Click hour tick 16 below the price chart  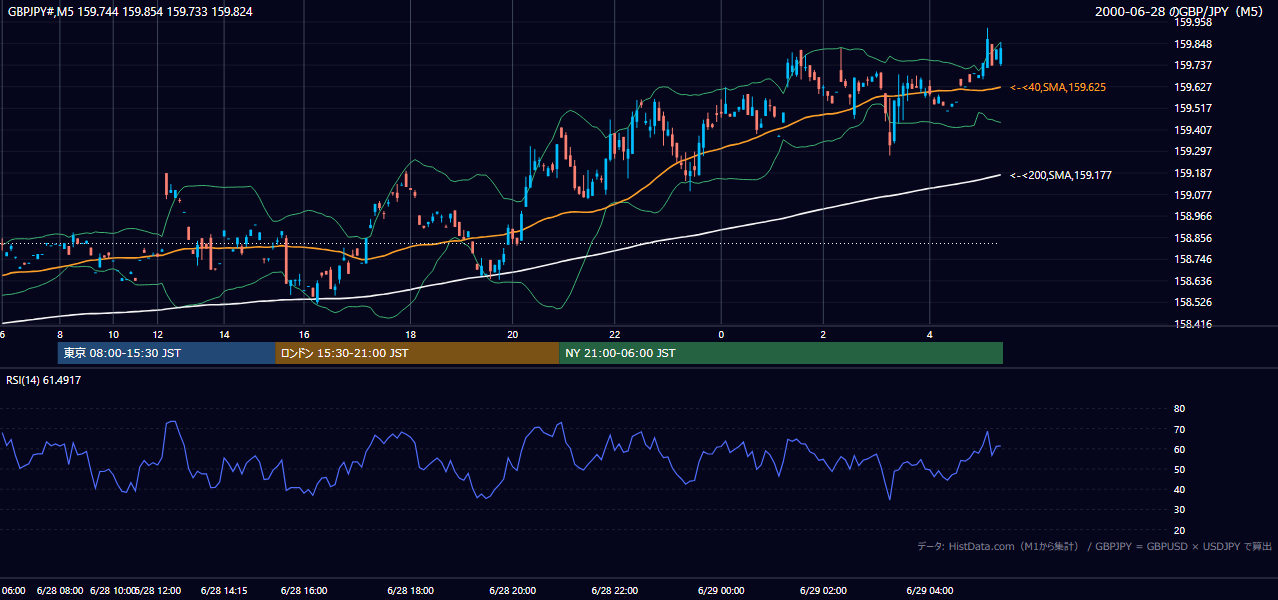[x=304, y=334]
